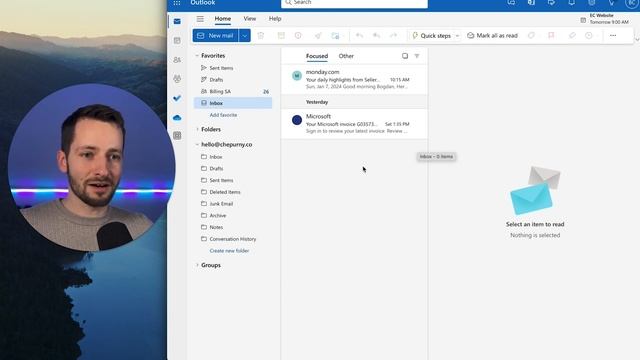Select the Other inbox tab

coord(346,56)
